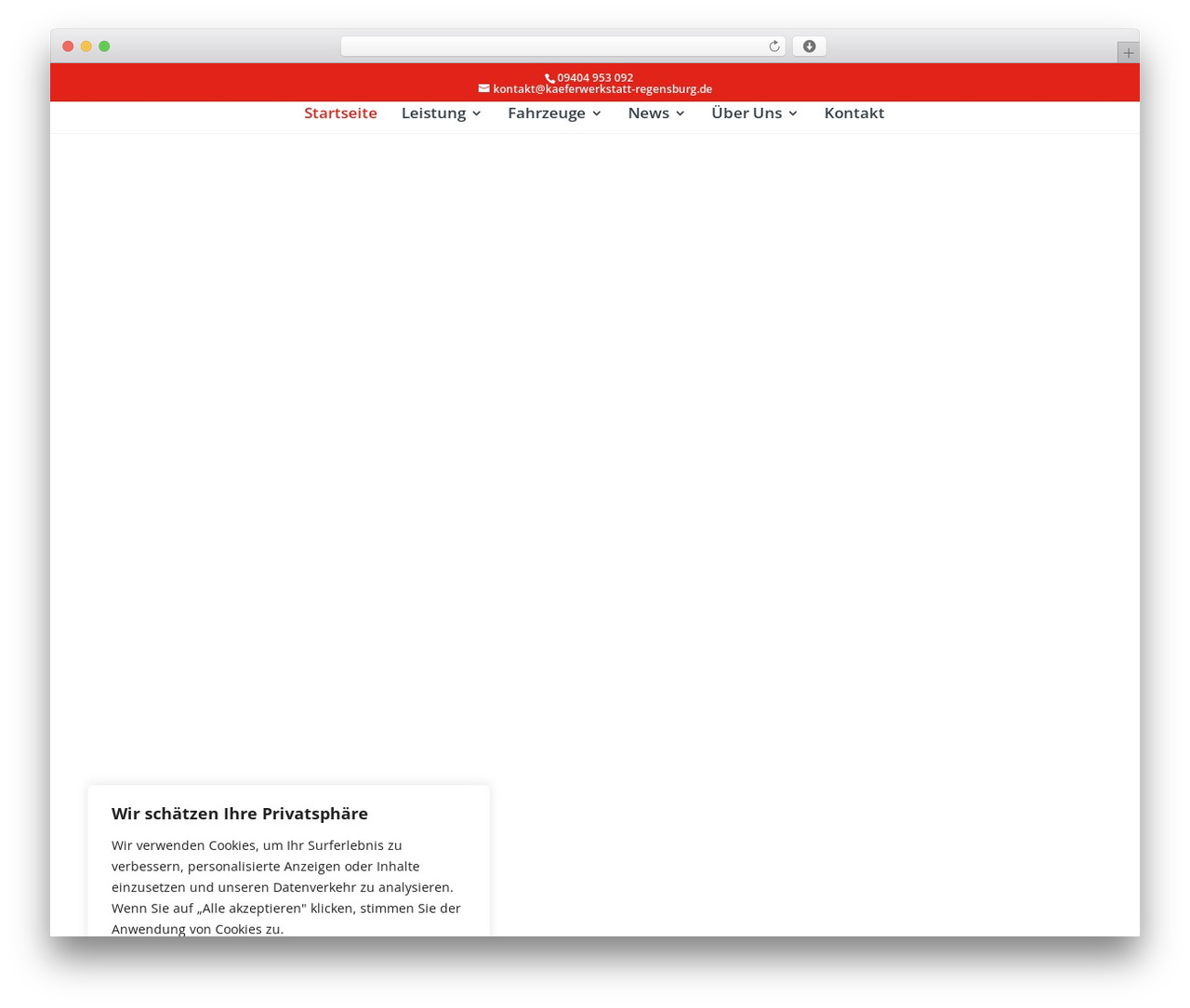Screen dimensions: 1190x1008
Task: Click the reload page icon in address bar
Action: (773, 46)
